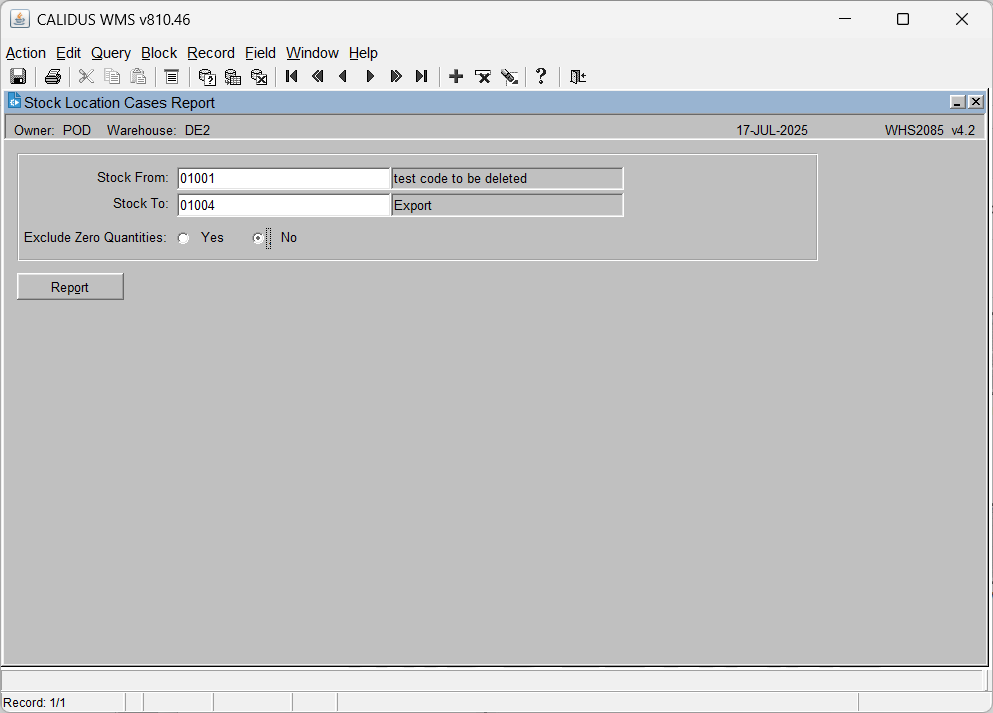Viewport: 993px width, 713px height.
Task: Click the Stock To input field
Action: (283, 205)
